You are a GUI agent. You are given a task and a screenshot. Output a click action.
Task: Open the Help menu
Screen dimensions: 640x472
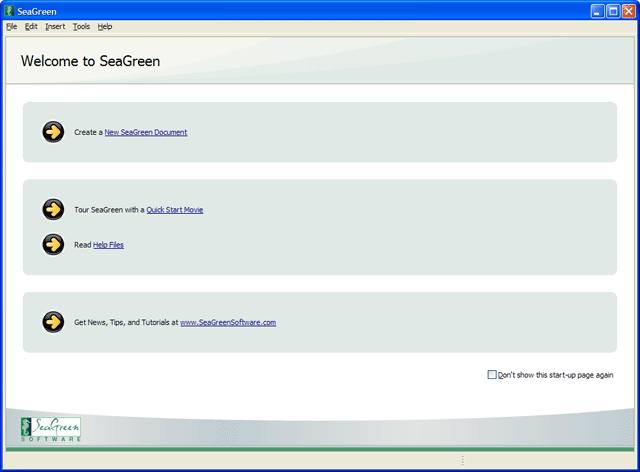pyautogui.click(x=104, y=27)
